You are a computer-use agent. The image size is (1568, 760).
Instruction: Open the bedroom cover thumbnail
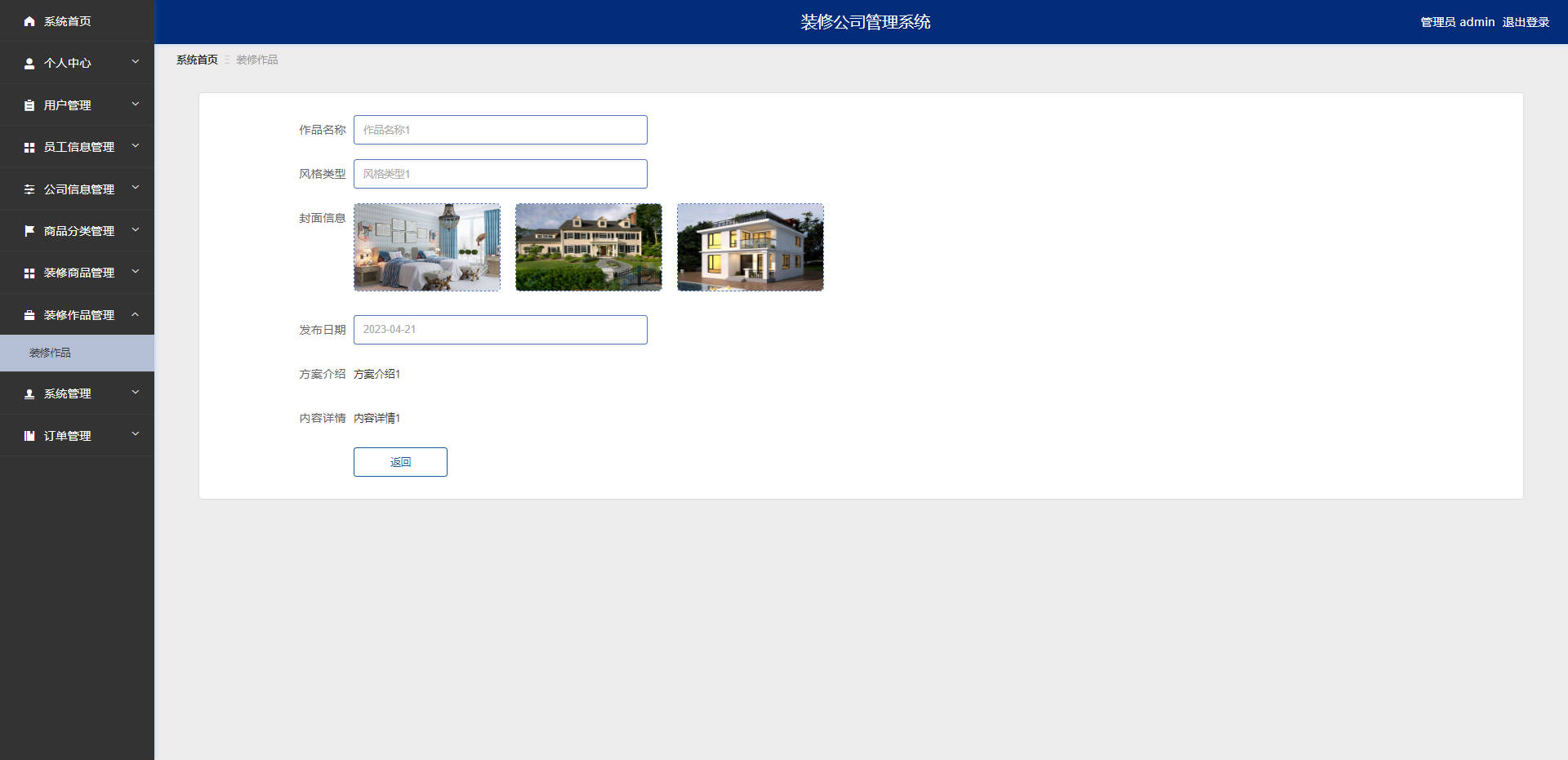[427, 247]
